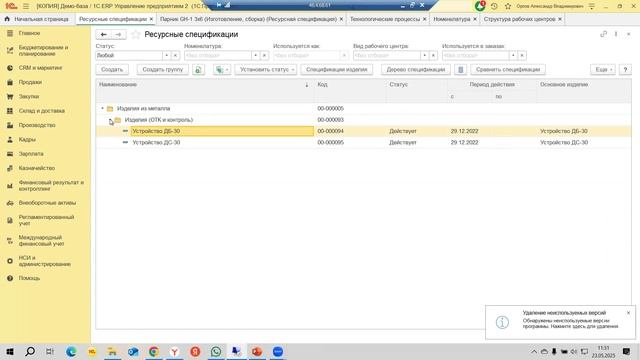Click the Создать группу button
Viewport: 640px width, 360px height.
162,70
